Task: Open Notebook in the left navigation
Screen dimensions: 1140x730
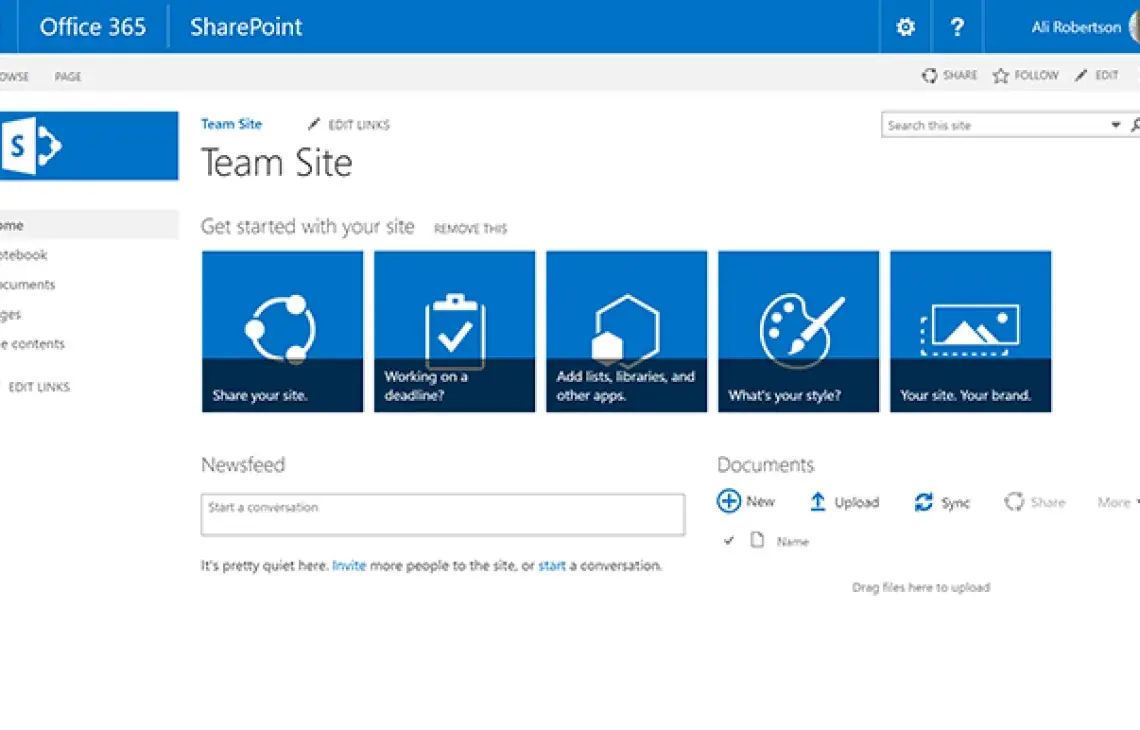Action: [x=24, y=254]
